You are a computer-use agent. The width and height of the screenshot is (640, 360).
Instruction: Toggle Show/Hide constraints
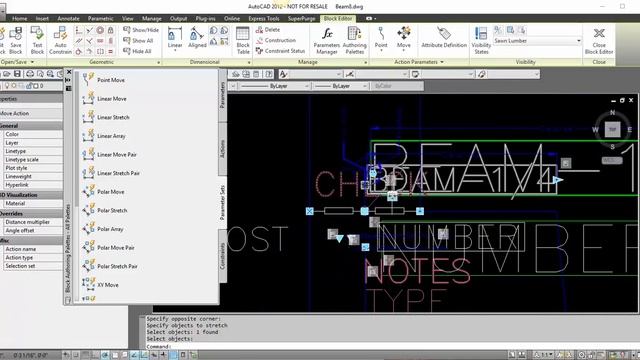click(141, 30)
